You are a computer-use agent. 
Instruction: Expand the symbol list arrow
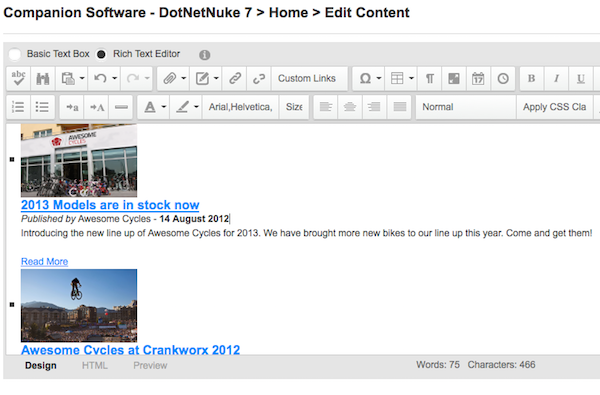click(379, 78)
